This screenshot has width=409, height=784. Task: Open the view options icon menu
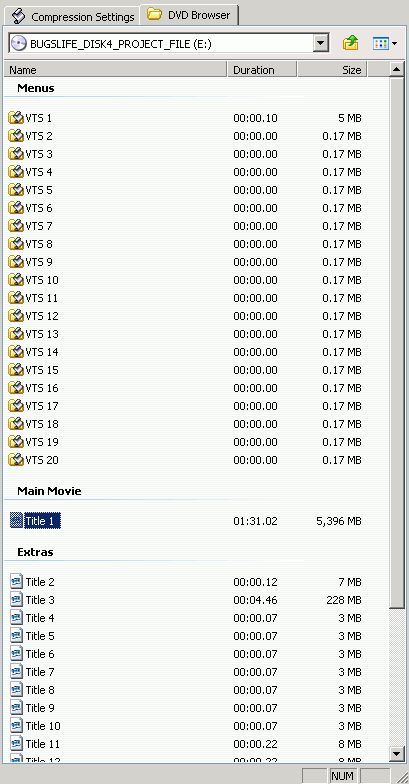pos(385,44)
